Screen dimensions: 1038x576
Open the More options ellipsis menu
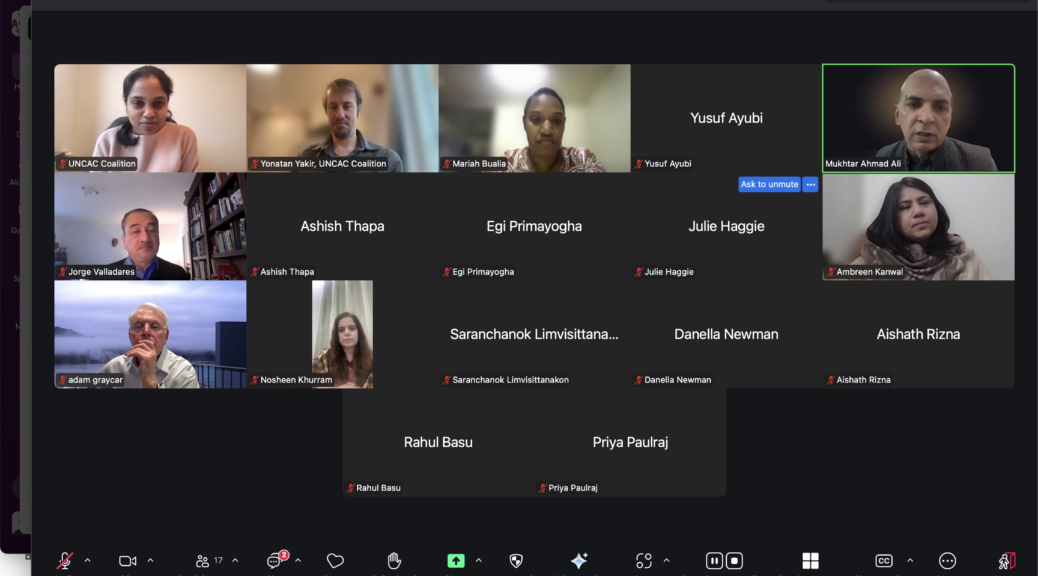947,561
